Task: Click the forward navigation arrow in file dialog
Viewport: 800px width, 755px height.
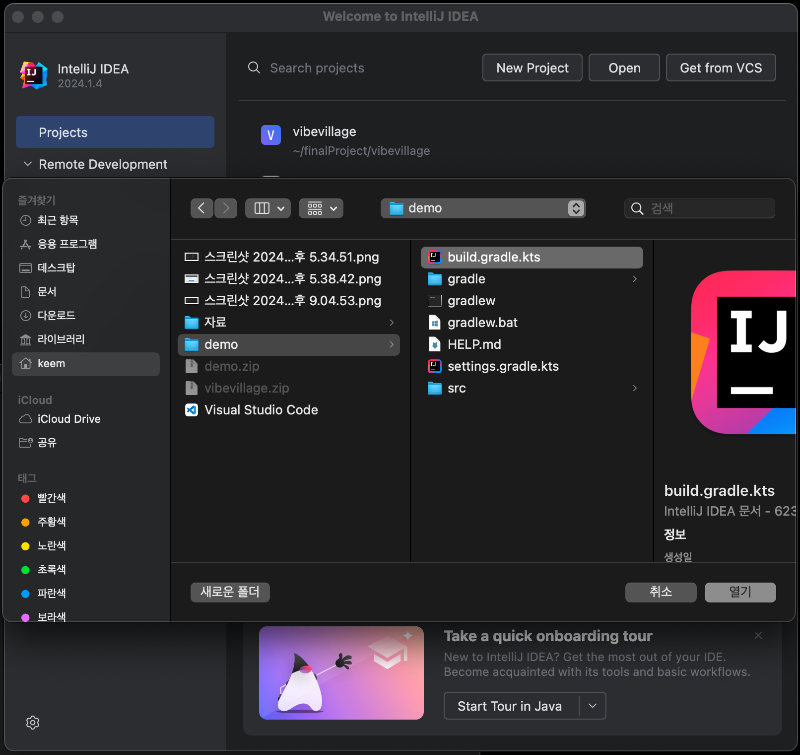Action: pyautogui.click(x=226, y=208)
